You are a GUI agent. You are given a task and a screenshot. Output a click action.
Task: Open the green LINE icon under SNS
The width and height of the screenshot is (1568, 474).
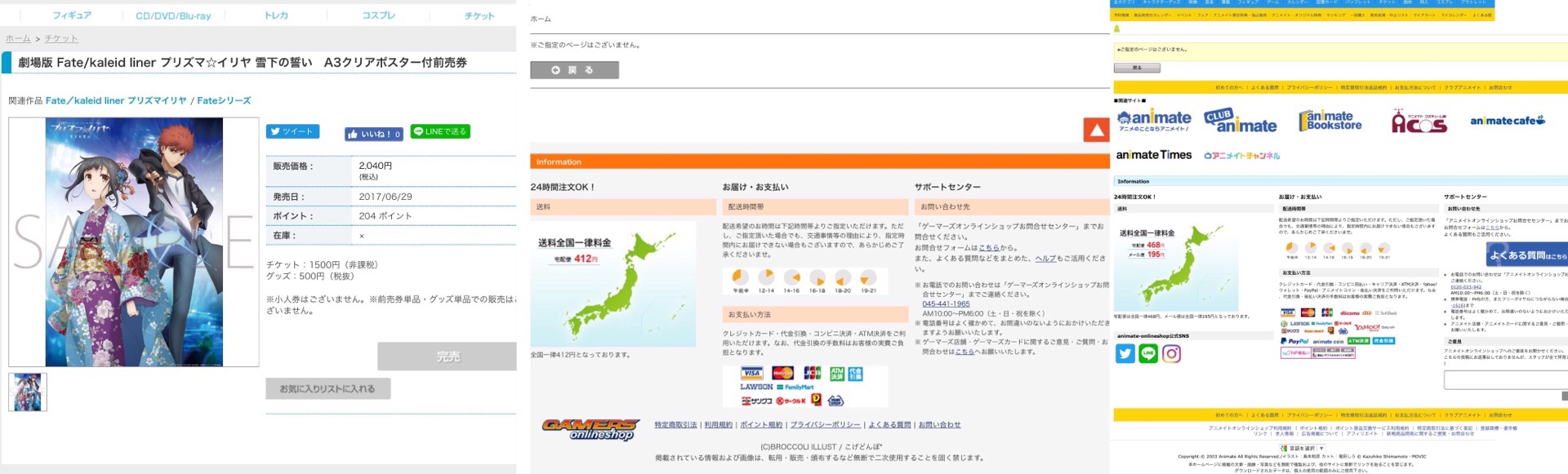(1148, 353)
